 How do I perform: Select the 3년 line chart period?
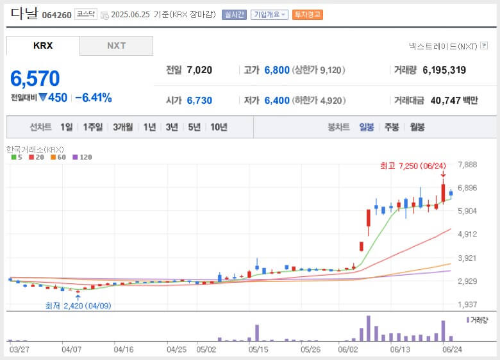[172, 127]
